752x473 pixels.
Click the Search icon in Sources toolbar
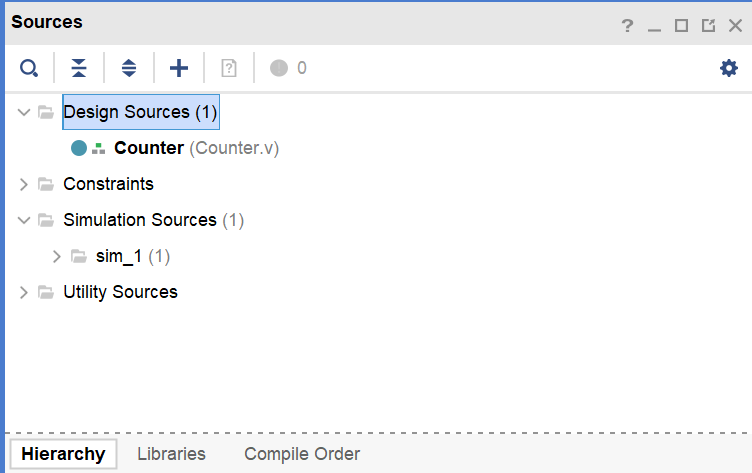coord(29,68)
